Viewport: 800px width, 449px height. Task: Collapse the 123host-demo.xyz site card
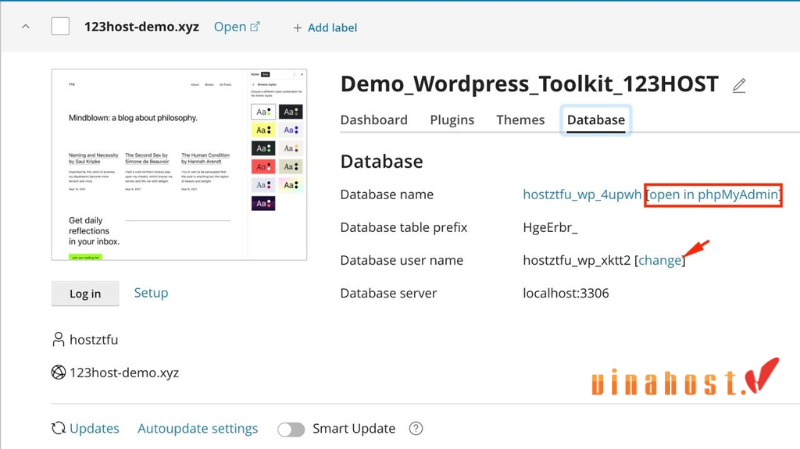[26, 27]
